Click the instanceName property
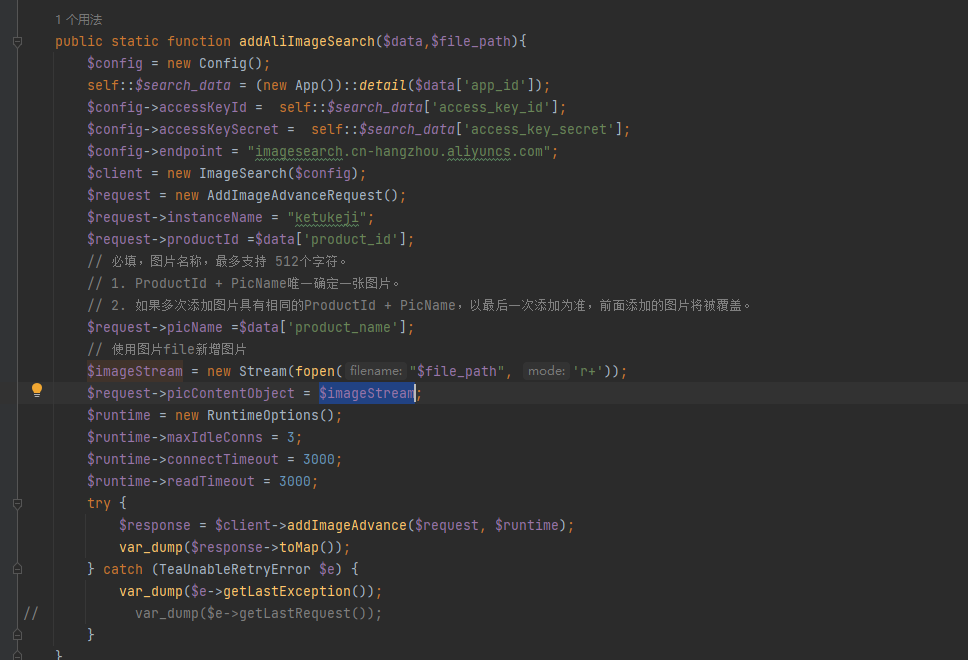Screen dimensions: 968x660 coord(215,217)
